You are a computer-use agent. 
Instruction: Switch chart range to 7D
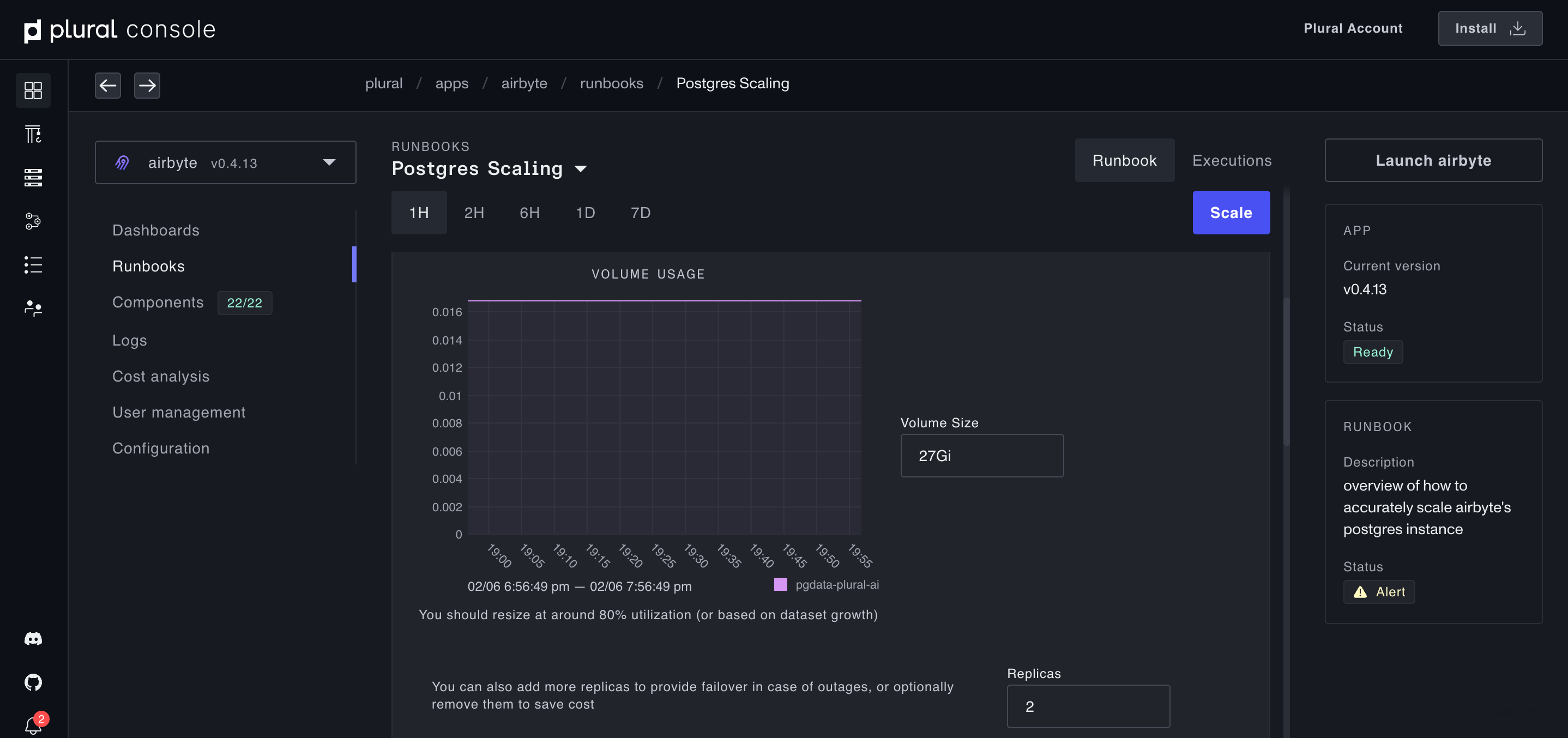coord(641,213)
